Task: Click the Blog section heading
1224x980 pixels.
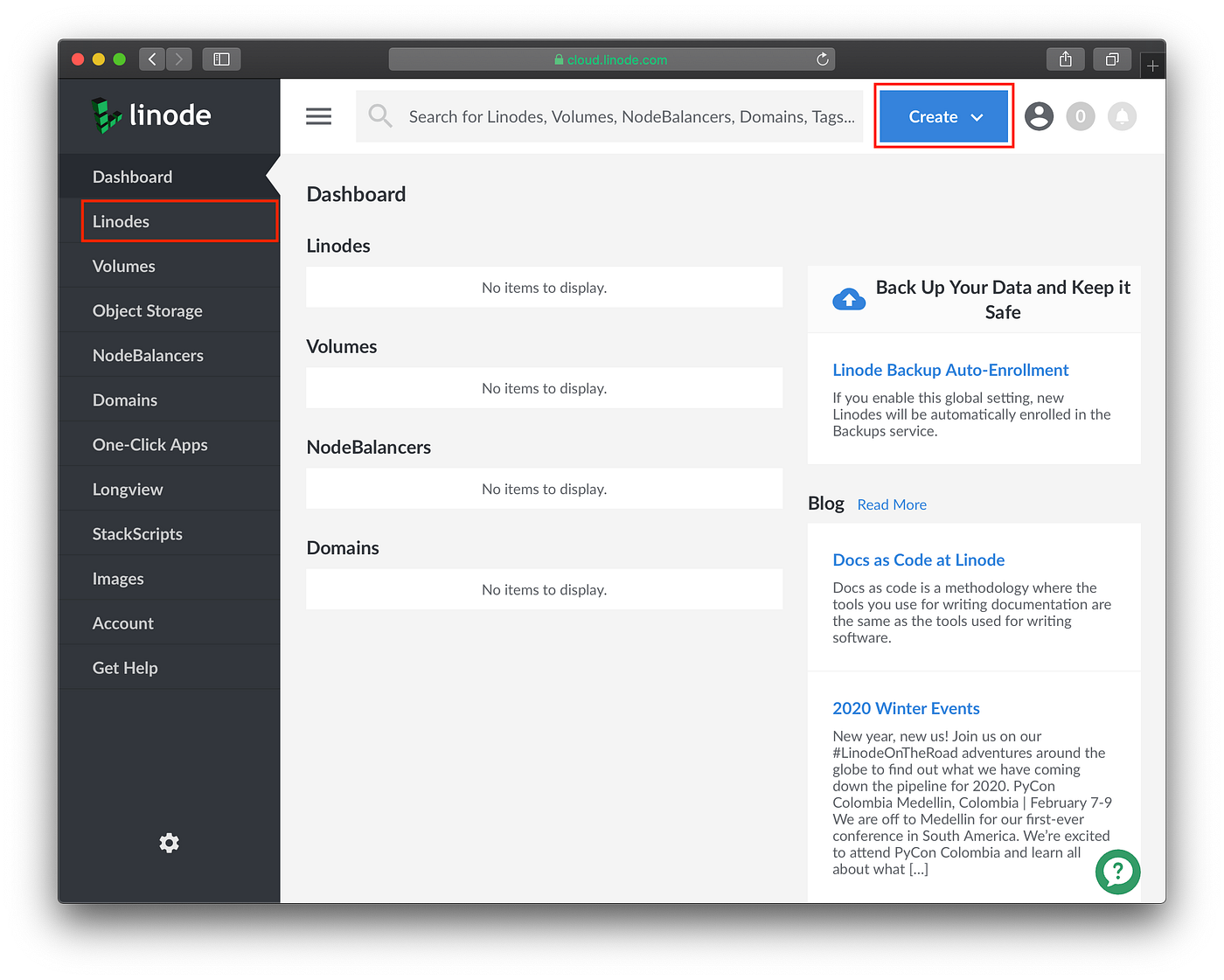Action: click(x=826, y=503)
